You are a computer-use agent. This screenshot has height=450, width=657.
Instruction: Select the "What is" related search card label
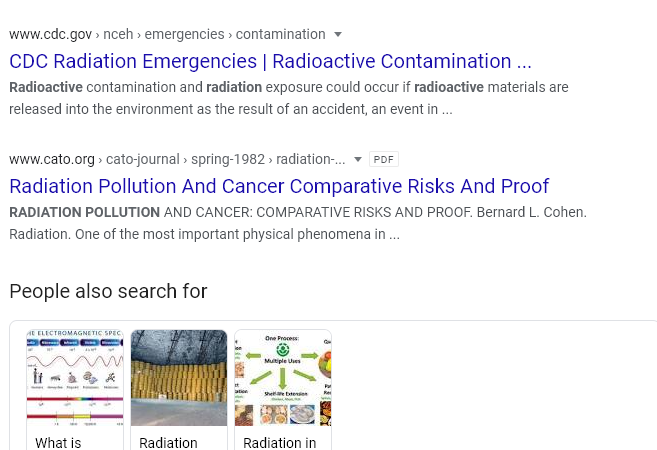pyautogui.click(x=58, y=443)
